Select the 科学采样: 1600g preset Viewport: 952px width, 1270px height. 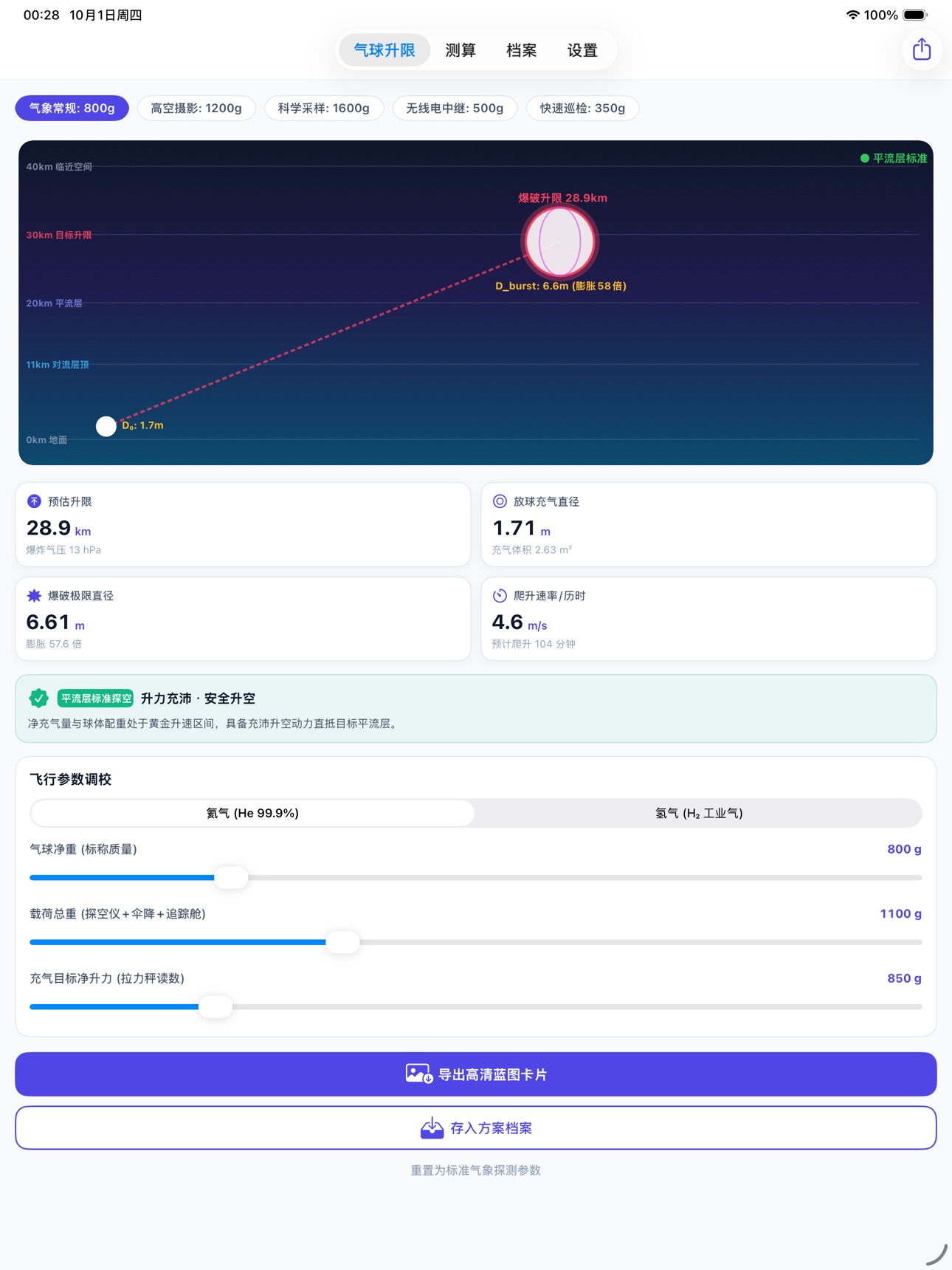pos(324,108)
